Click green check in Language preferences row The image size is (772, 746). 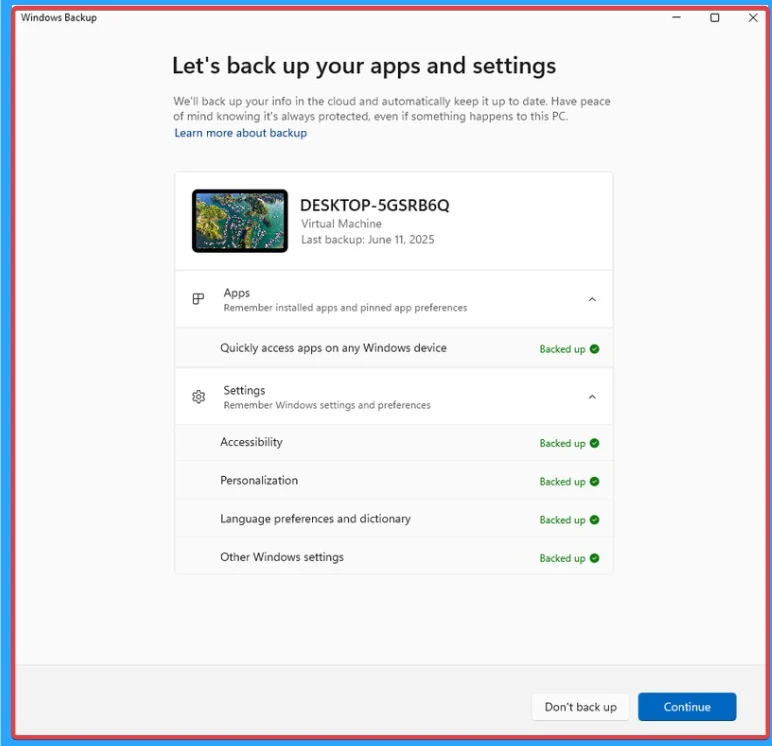coord(594,520)
